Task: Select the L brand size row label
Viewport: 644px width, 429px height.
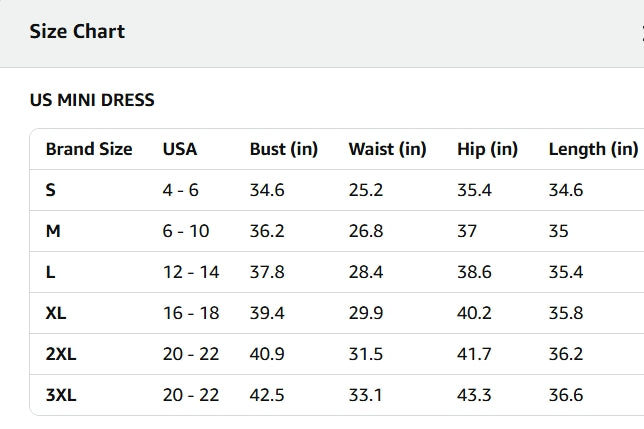Action: coord(50,272)
